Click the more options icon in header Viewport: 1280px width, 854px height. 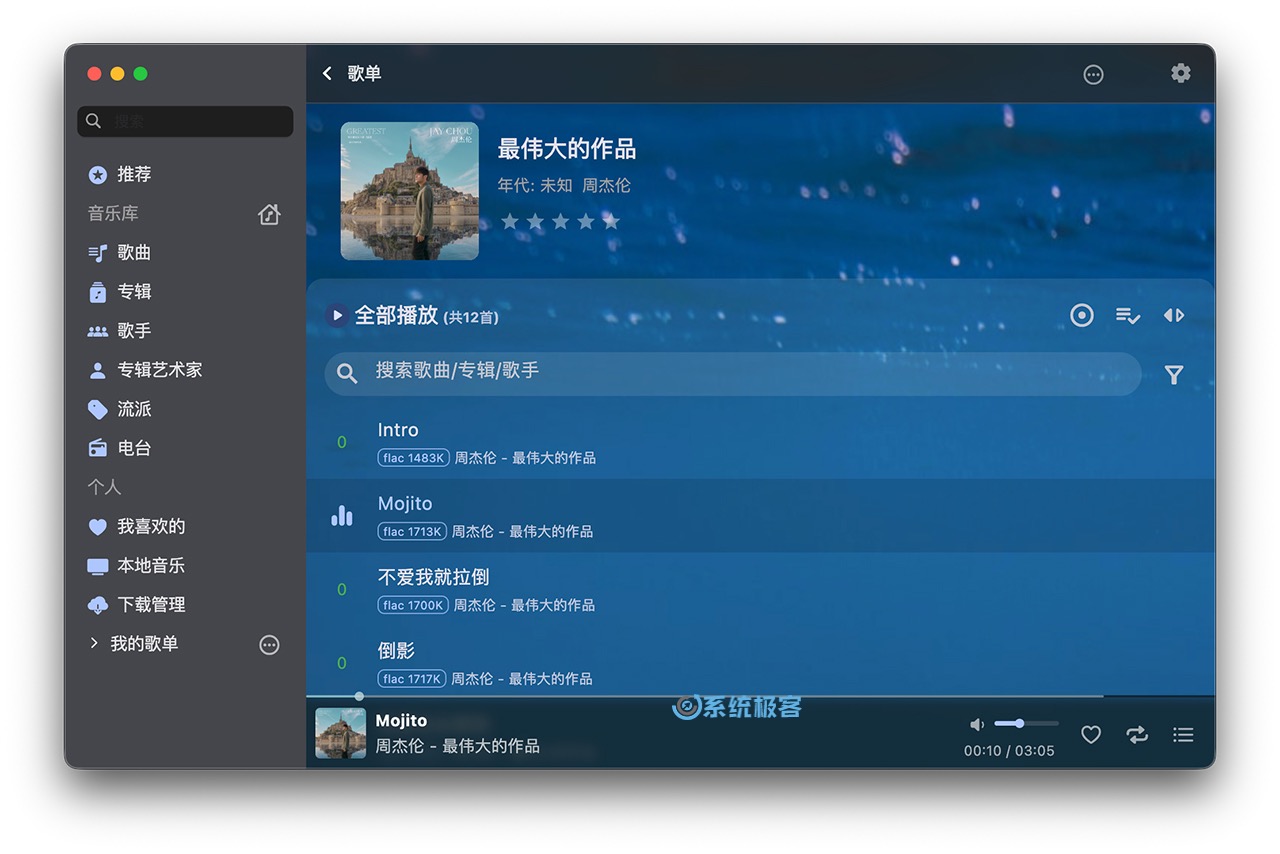1093,74
